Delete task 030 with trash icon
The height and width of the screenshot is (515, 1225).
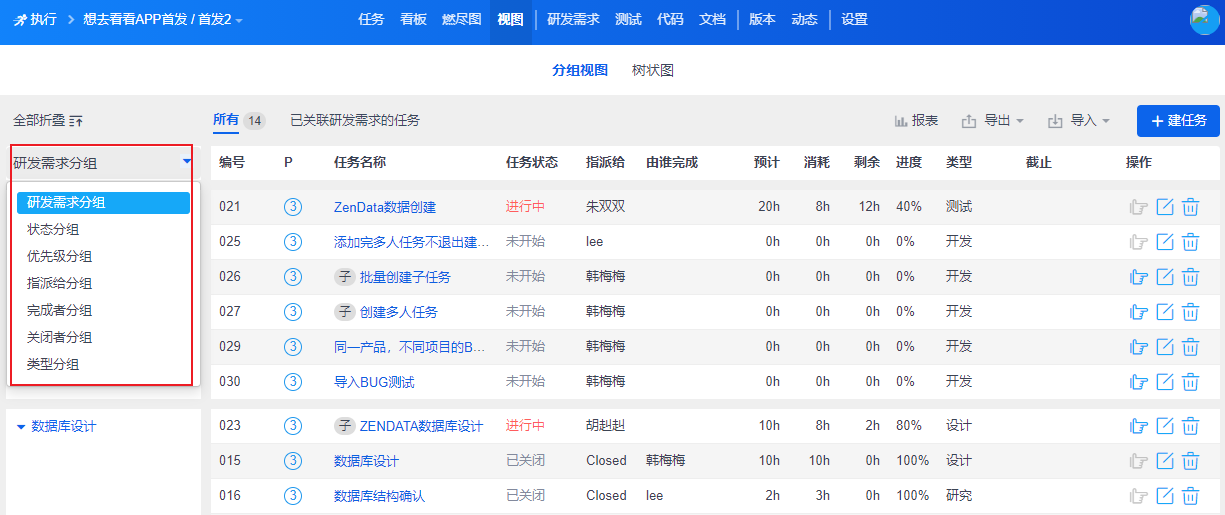(x=1190, y=382)
